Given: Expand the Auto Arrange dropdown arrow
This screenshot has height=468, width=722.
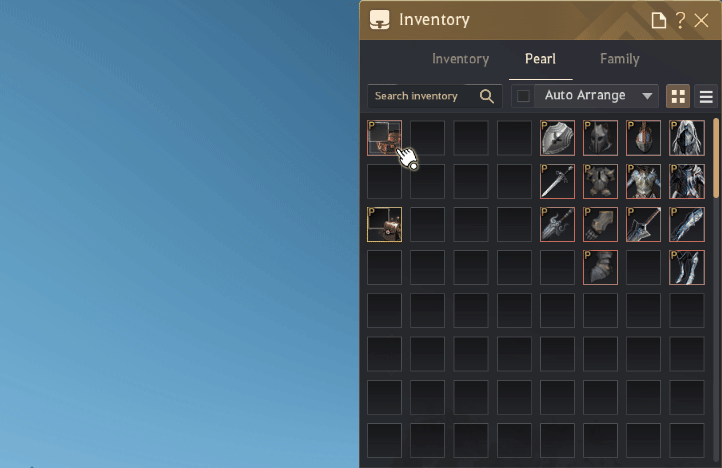Looking at the screenshot, I should pos(647,96).
